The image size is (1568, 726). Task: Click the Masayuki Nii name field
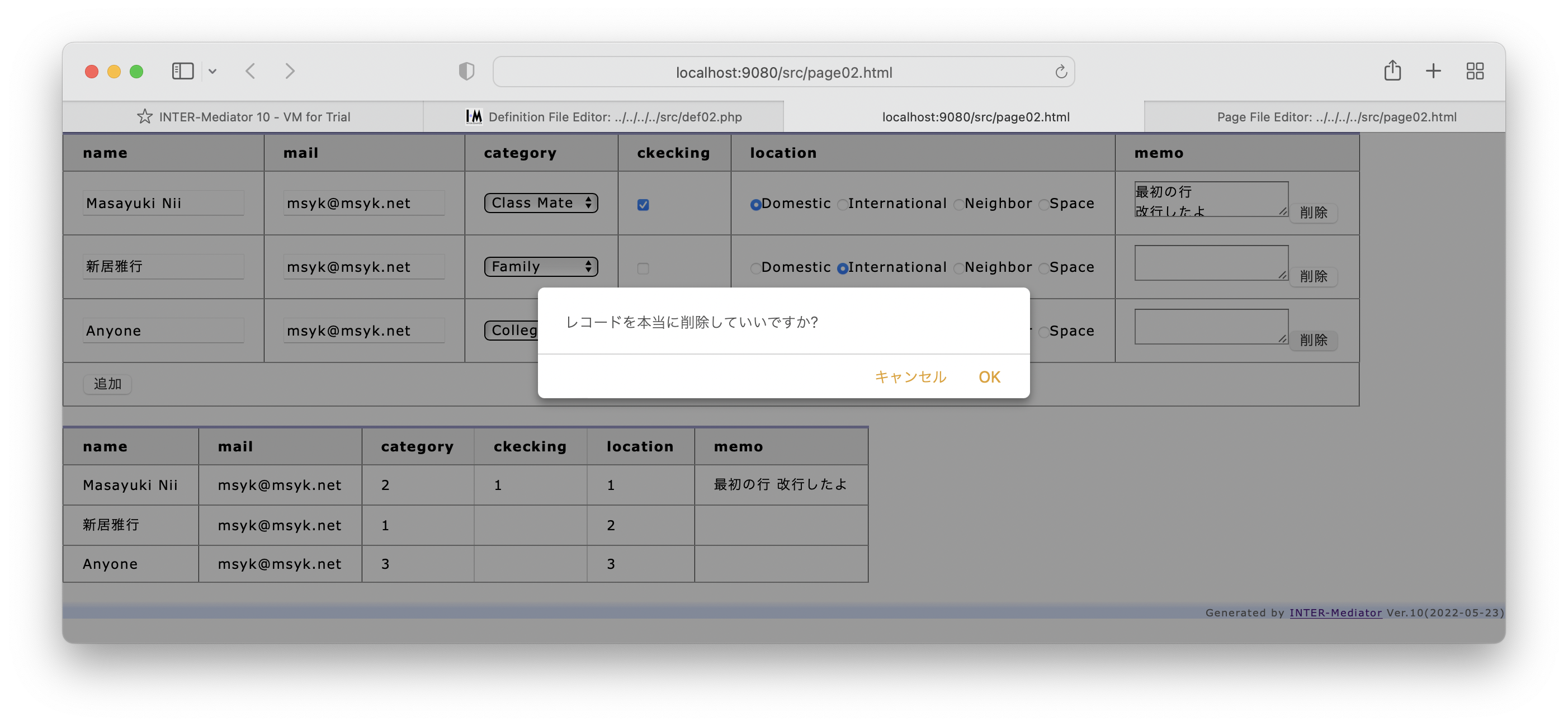163,203
